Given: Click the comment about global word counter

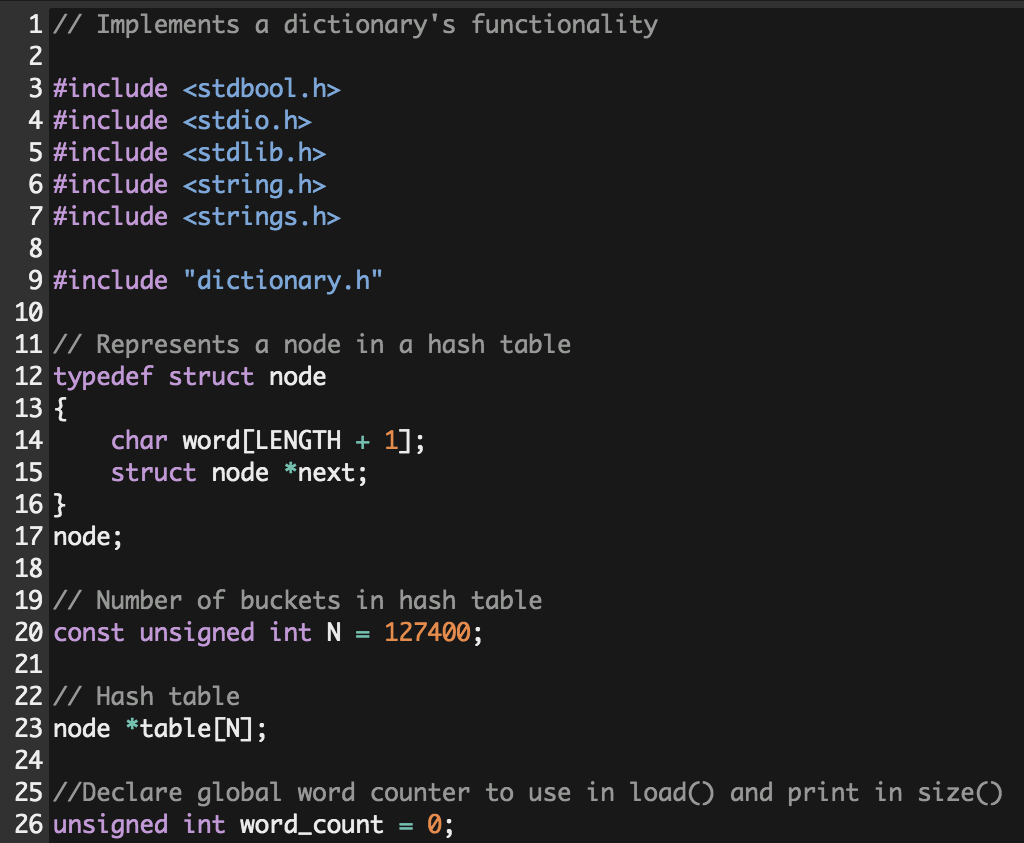Looking at the screenshot, I should coord(528,793).
